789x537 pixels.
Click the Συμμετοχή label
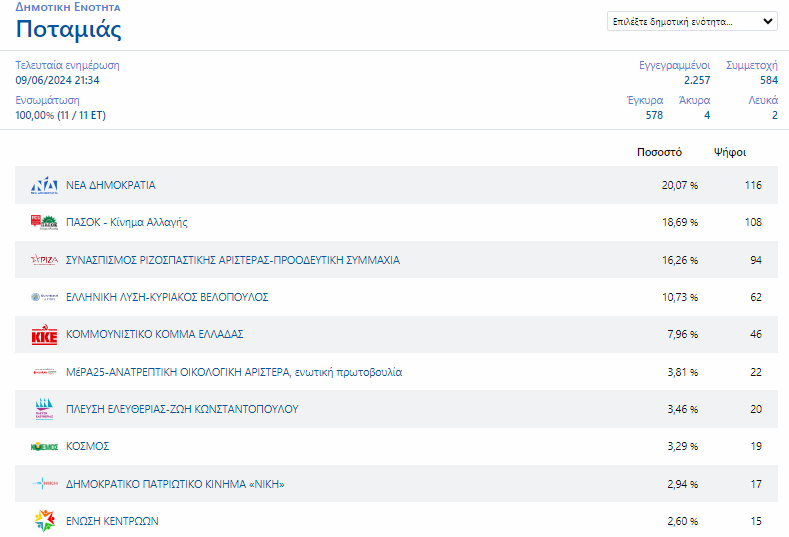pyautogui.click(x=752, y=65)
